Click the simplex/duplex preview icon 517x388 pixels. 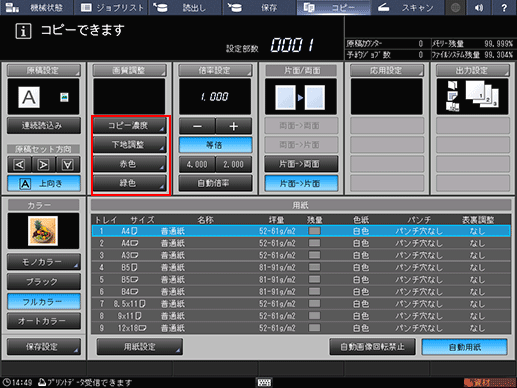pyautogui.click(x=301, y=97)
